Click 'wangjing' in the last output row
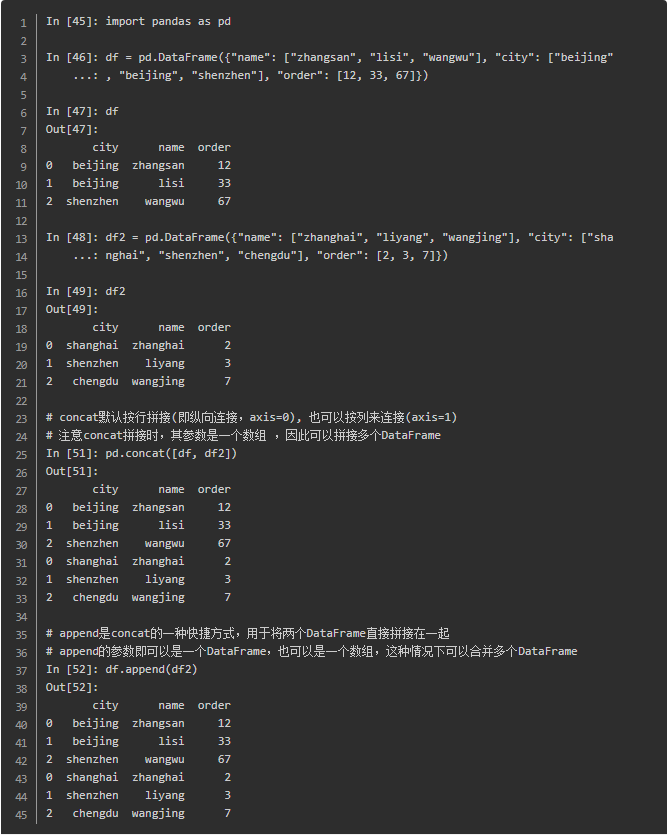This screenshot has height=835, width=669. [x=158, y=814]
